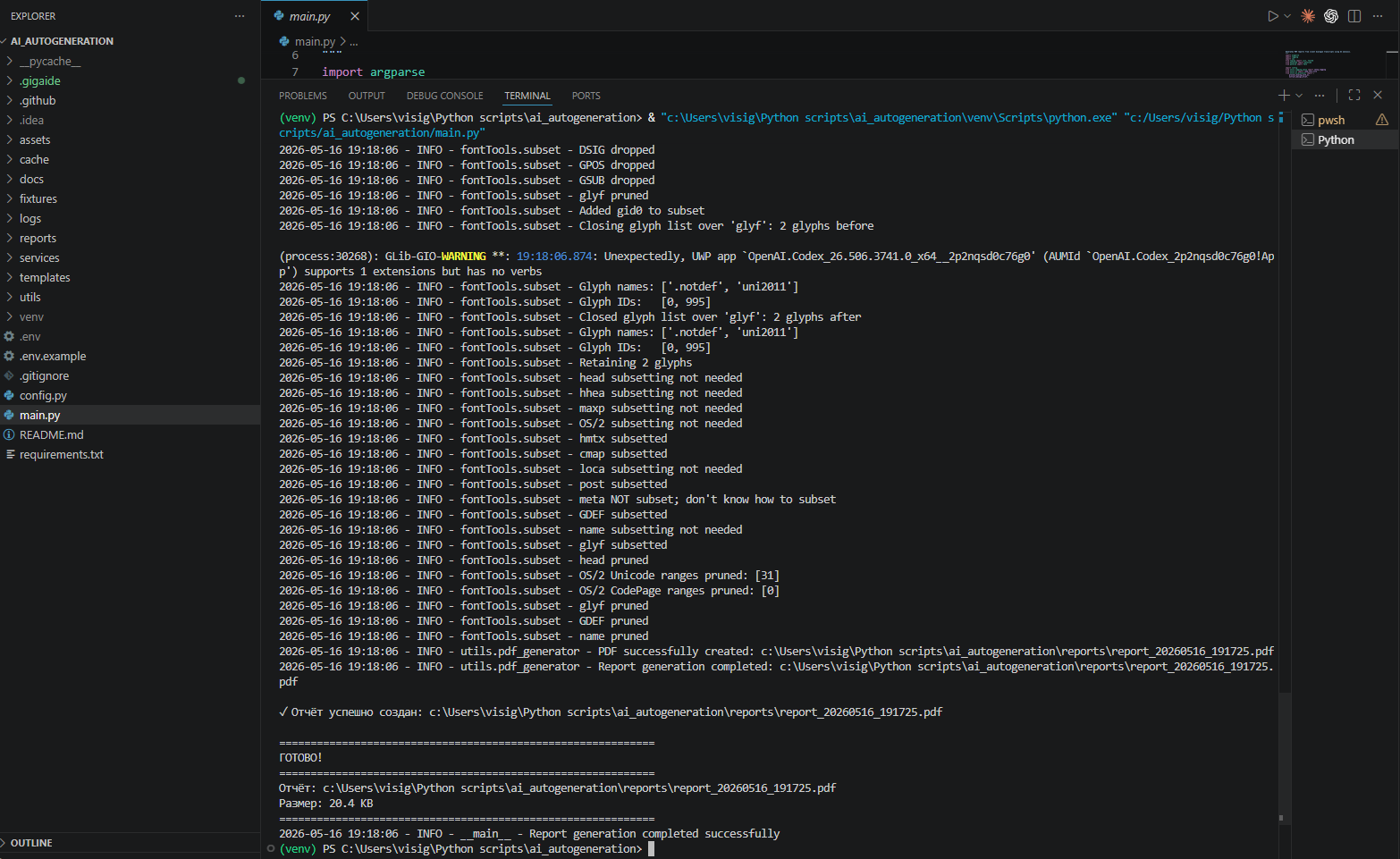Close the terminal panel
This screenshot has width=1400, height=859.
[x=1378, y=95]
